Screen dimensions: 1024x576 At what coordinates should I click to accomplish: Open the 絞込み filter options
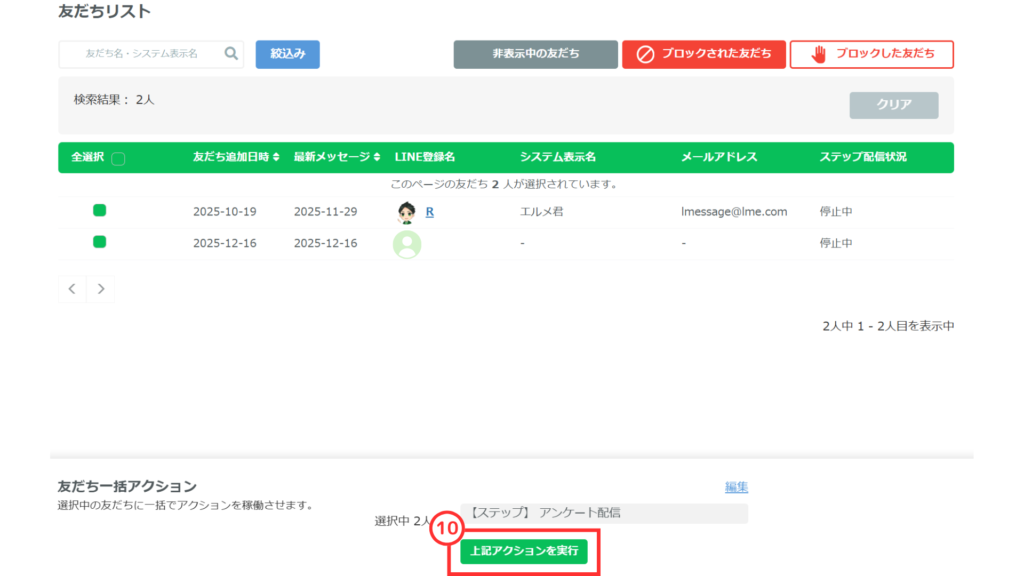click(287, 54)
